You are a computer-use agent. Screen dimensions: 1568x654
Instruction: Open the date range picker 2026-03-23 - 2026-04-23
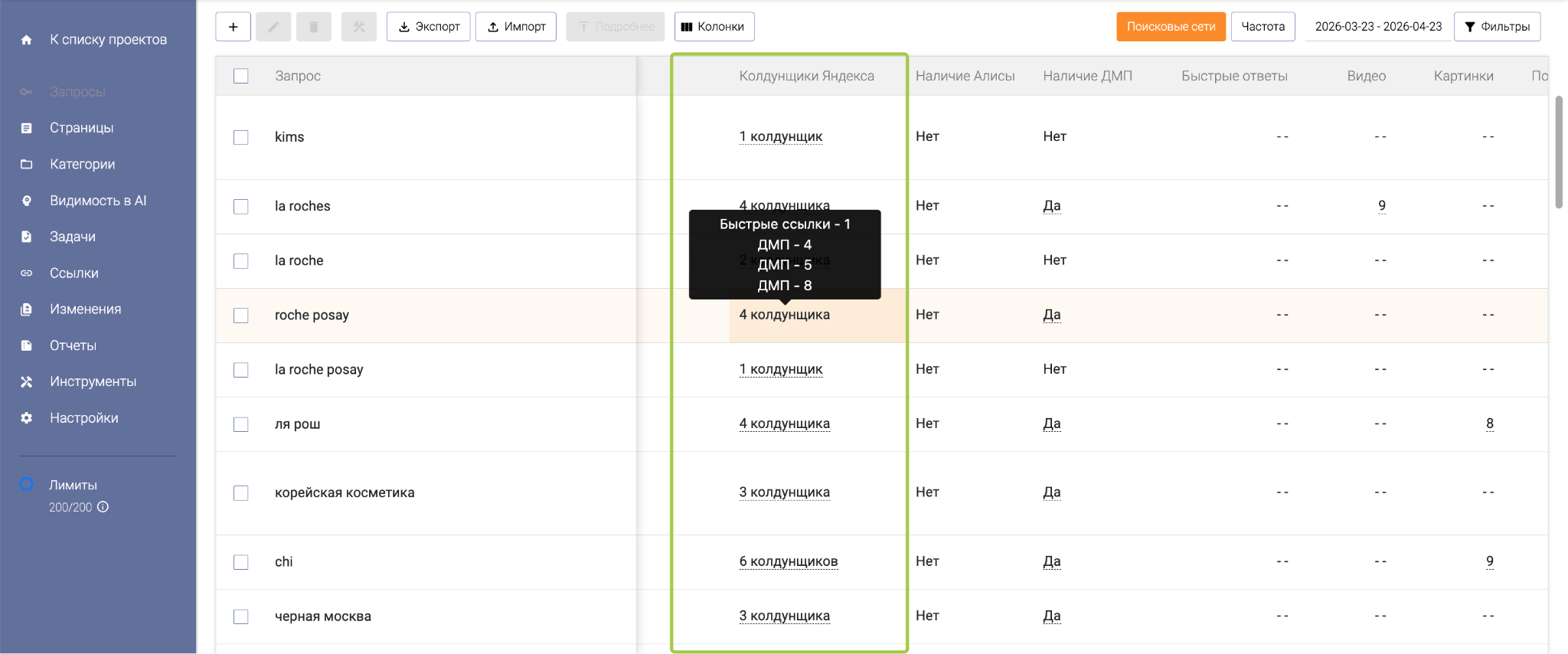click(x=1377, y=27)
